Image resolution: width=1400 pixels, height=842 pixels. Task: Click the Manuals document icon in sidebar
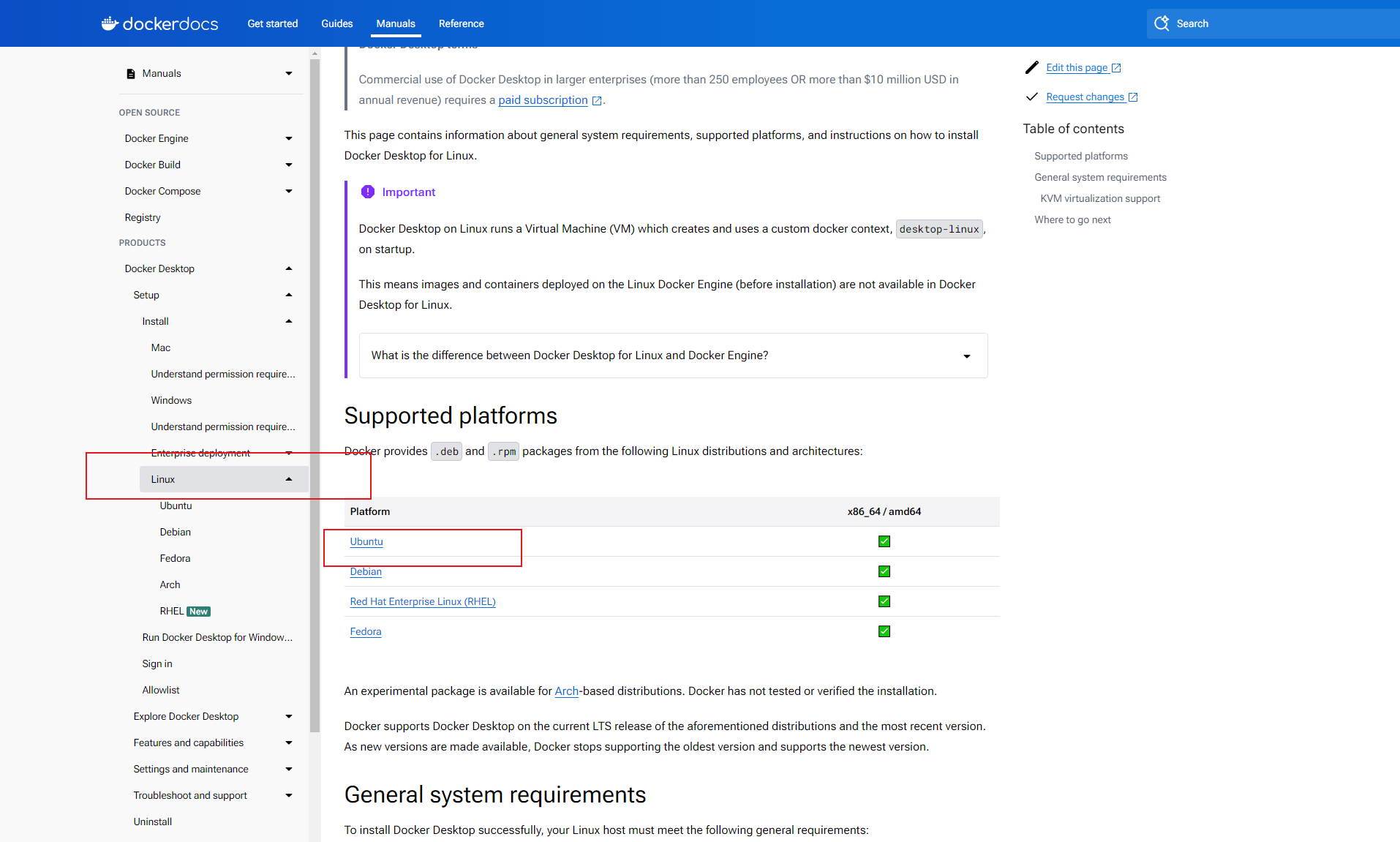pyautogui.click(x=131, y=74)
